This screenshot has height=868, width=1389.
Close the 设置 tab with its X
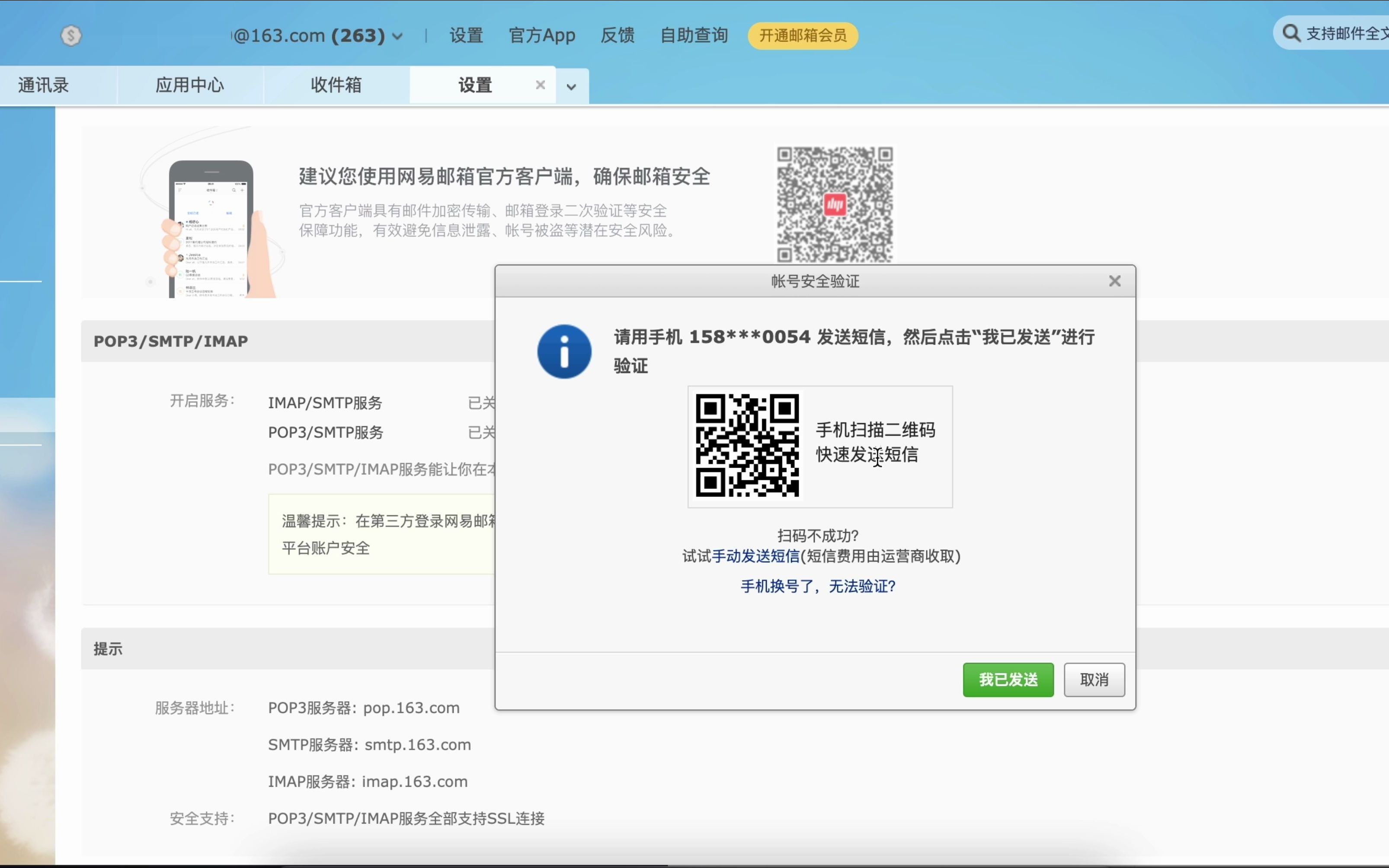(x=540, y=85)
